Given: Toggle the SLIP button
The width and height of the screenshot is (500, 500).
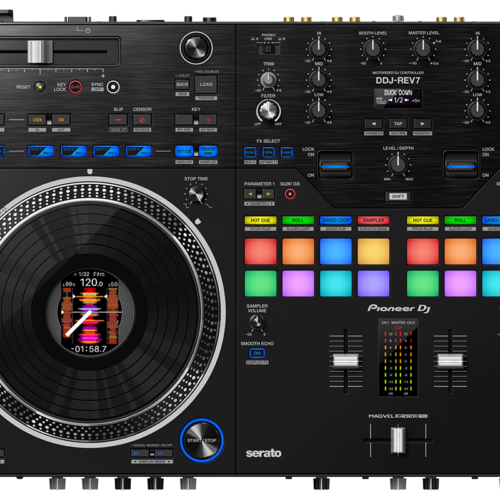Looking at the screenshot, I should 118,120.
